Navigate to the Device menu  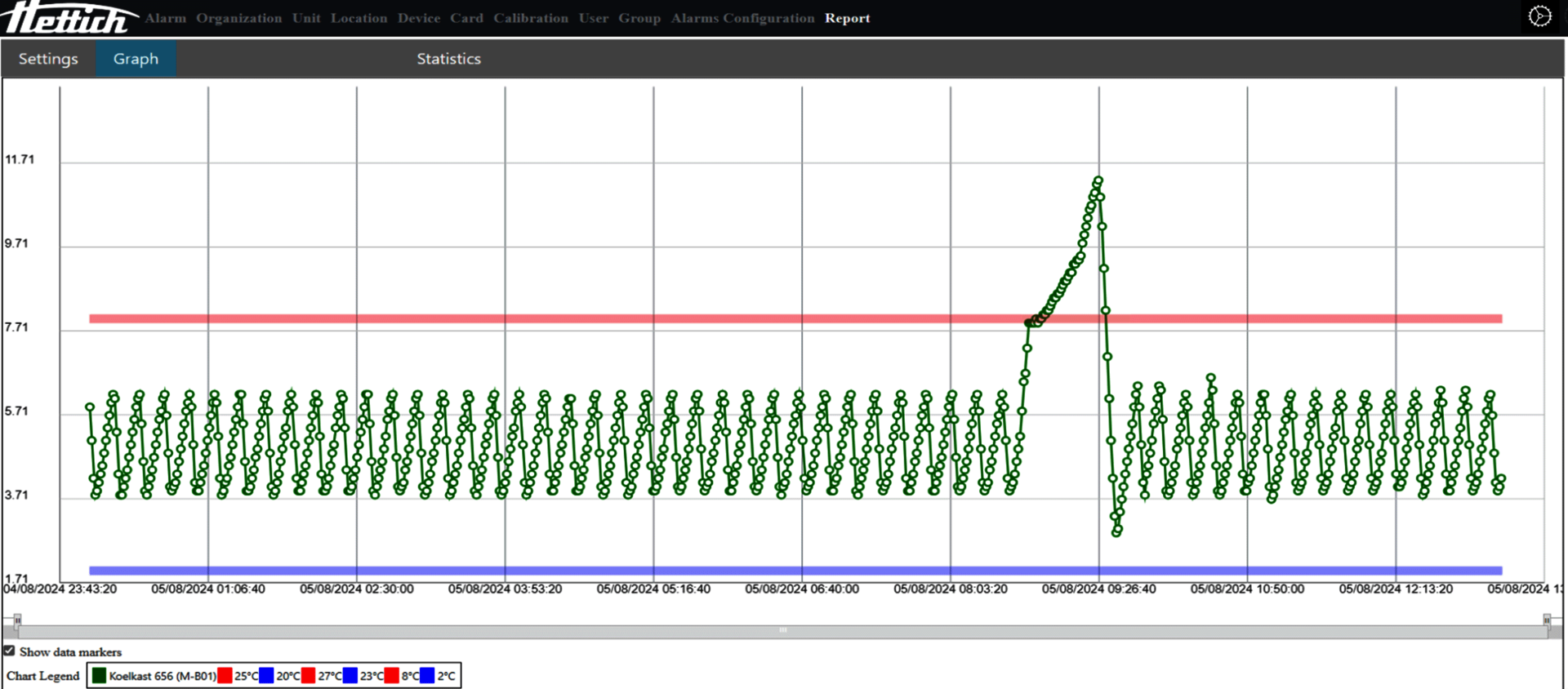pyautogui.click(x=419, y=18)
